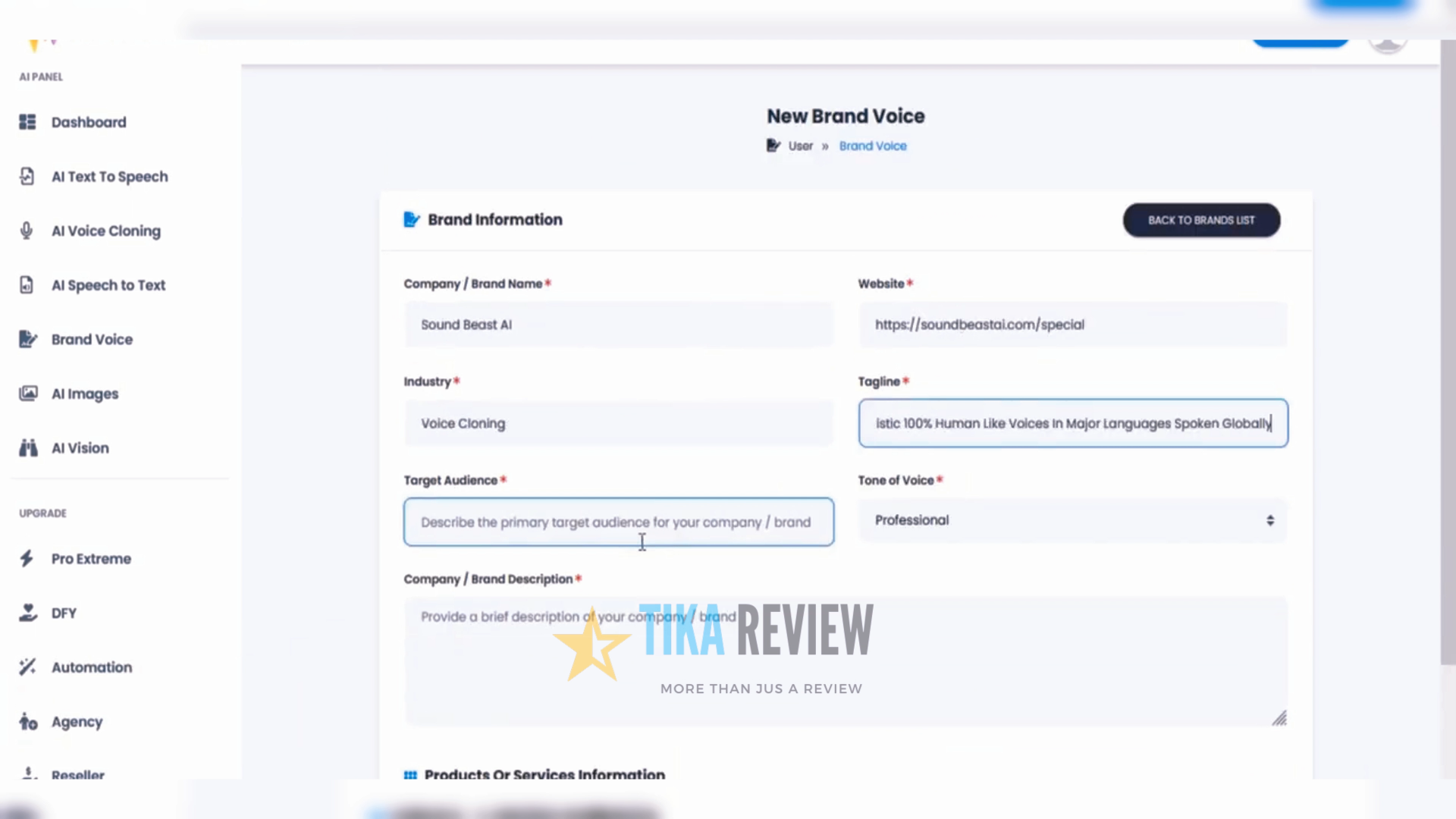Open the AI Images generator

84,394
